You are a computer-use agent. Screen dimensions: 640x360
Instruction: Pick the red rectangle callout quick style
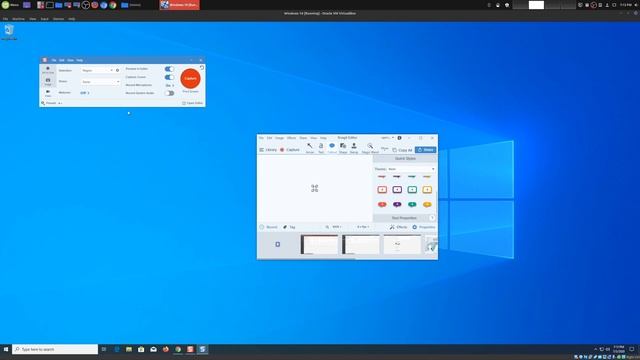click(x=382, y=189)
